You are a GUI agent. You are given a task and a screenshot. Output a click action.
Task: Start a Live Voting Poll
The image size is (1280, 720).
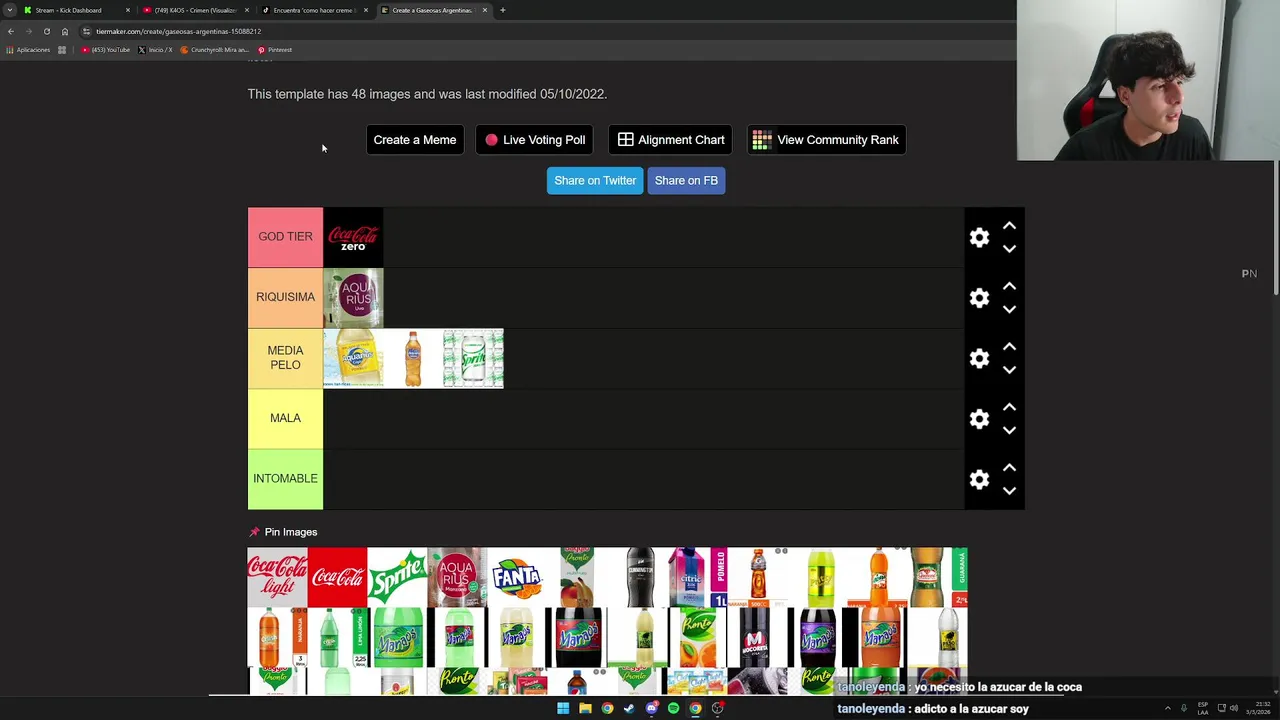[535, 140]
